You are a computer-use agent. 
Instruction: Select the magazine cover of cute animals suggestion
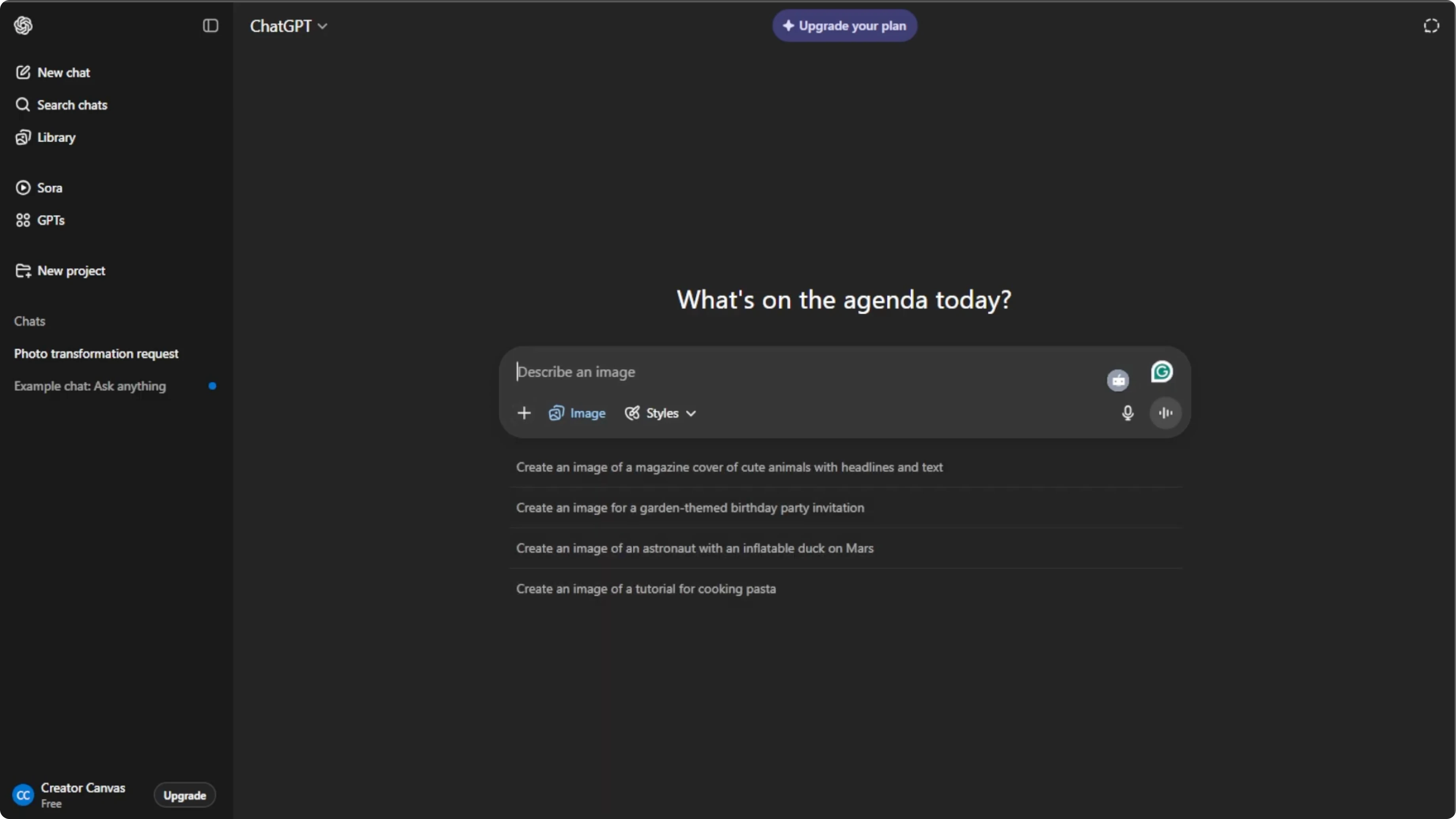point(846,467)
